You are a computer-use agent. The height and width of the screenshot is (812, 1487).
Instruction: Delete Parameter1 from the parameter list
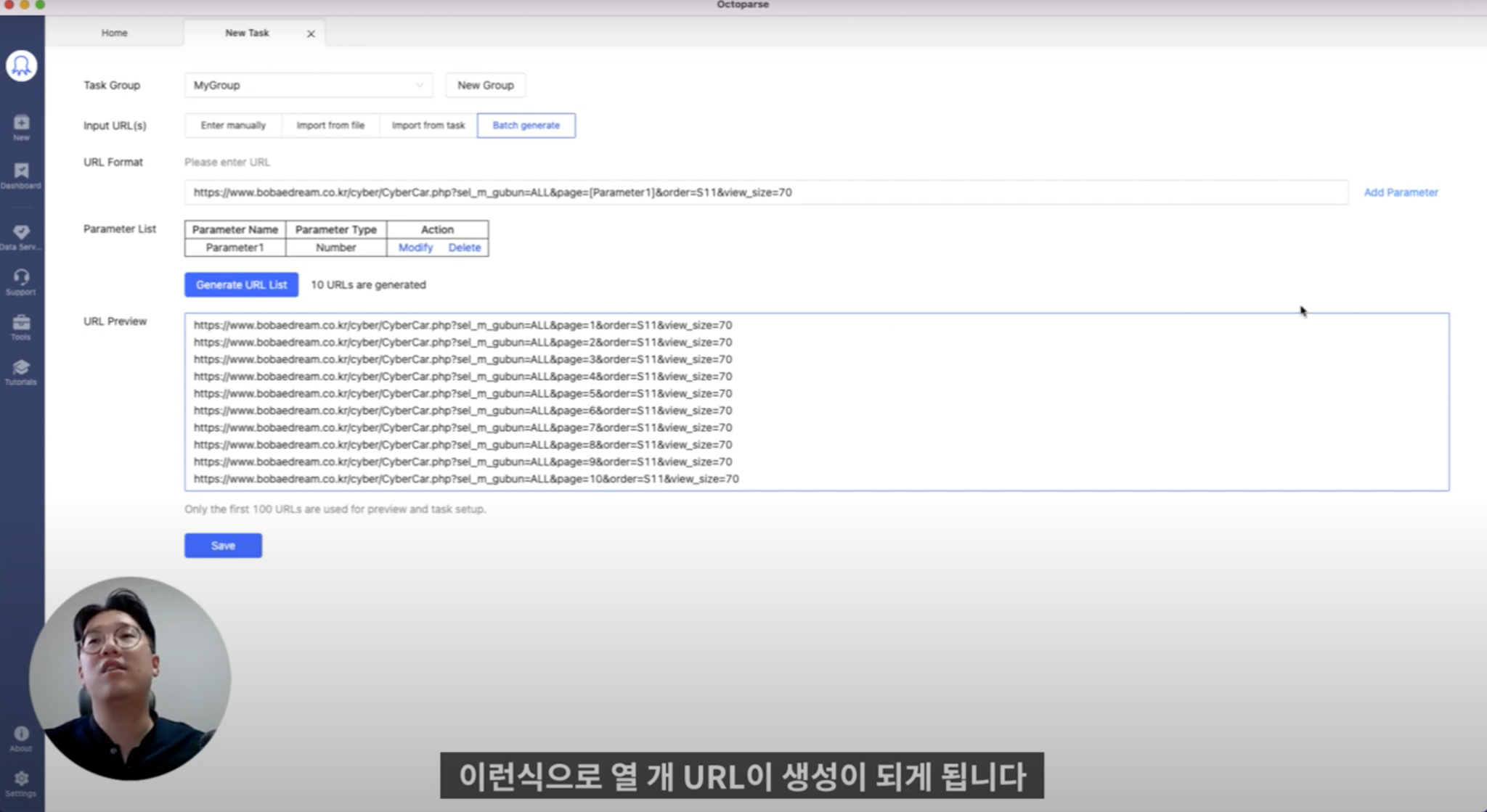[465, 247]
